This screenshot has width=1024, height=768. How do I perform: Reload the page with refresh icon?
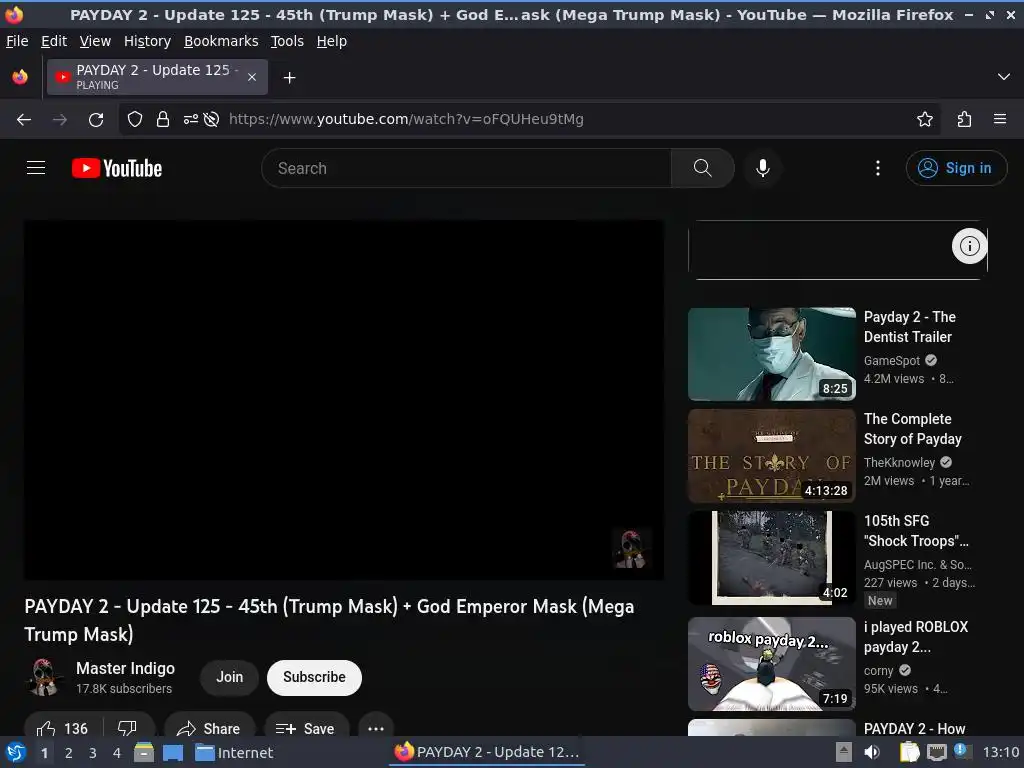(x=96, y=119)
